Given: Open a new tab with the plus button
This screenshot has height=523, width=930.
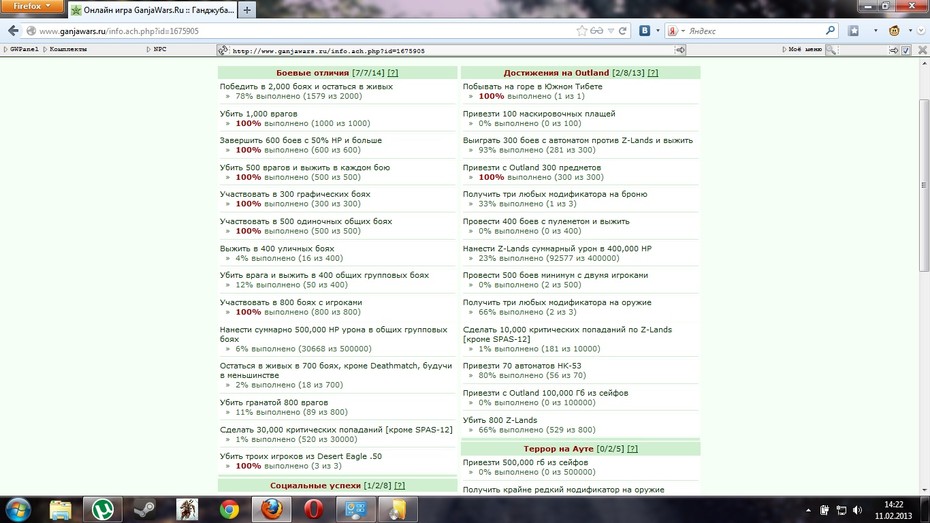Looking at the screenshot, I should pyautogui.click(x=247, y=10).
